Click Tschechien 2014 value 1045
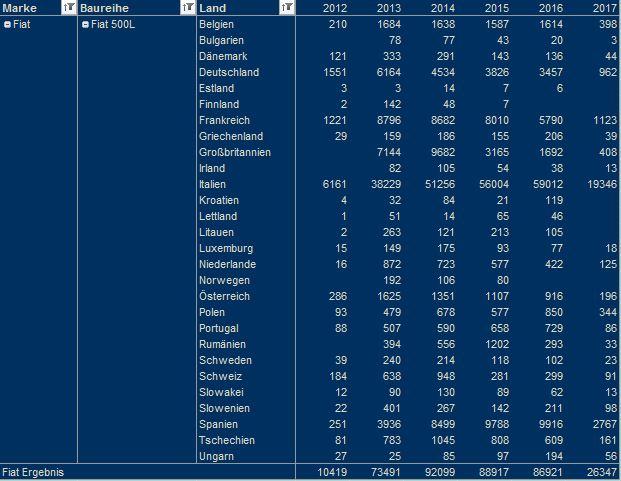The width and height of the screenshot is (621, 481). [x=443, y=441]
